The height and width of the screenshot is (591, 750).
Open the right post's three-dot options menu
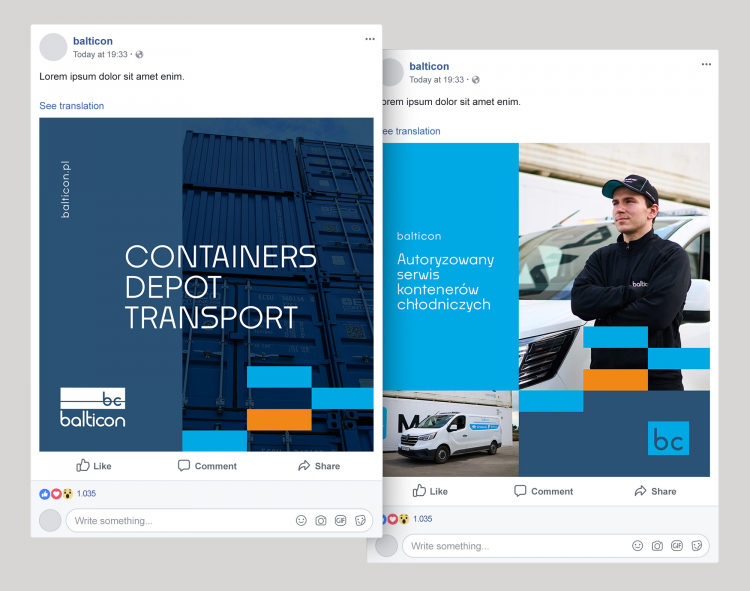click(706, 64)
